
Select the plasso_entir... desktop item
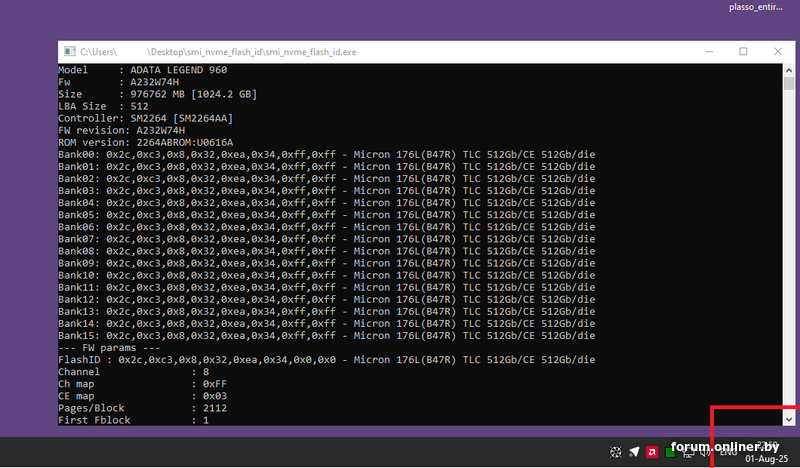756,7
